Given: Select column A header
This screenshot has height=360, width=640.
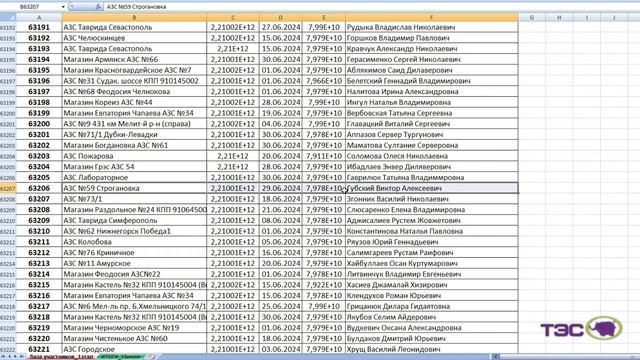Looking at the screenshot, I should point(39,17).
